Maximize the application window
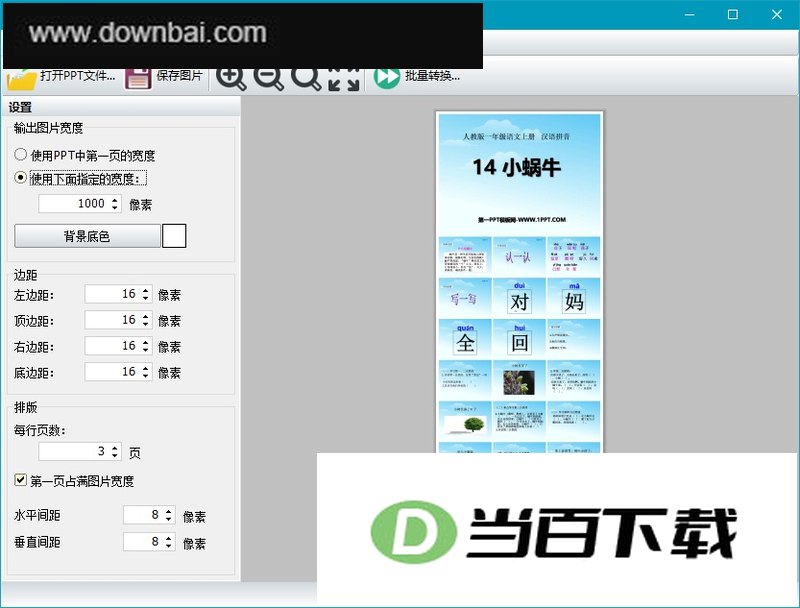Image resolution: width=800 pixels, height=608 pixels. (733, 14)
